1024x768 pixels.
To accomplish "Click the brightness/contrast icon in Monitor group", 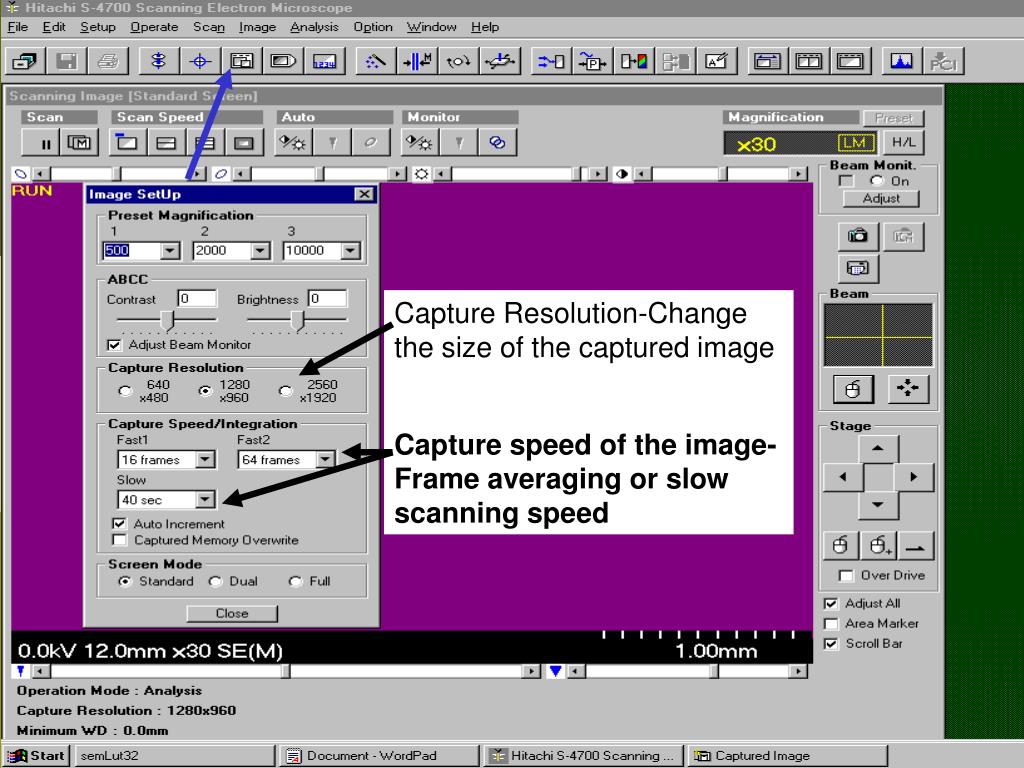I will tap(419, 143).
